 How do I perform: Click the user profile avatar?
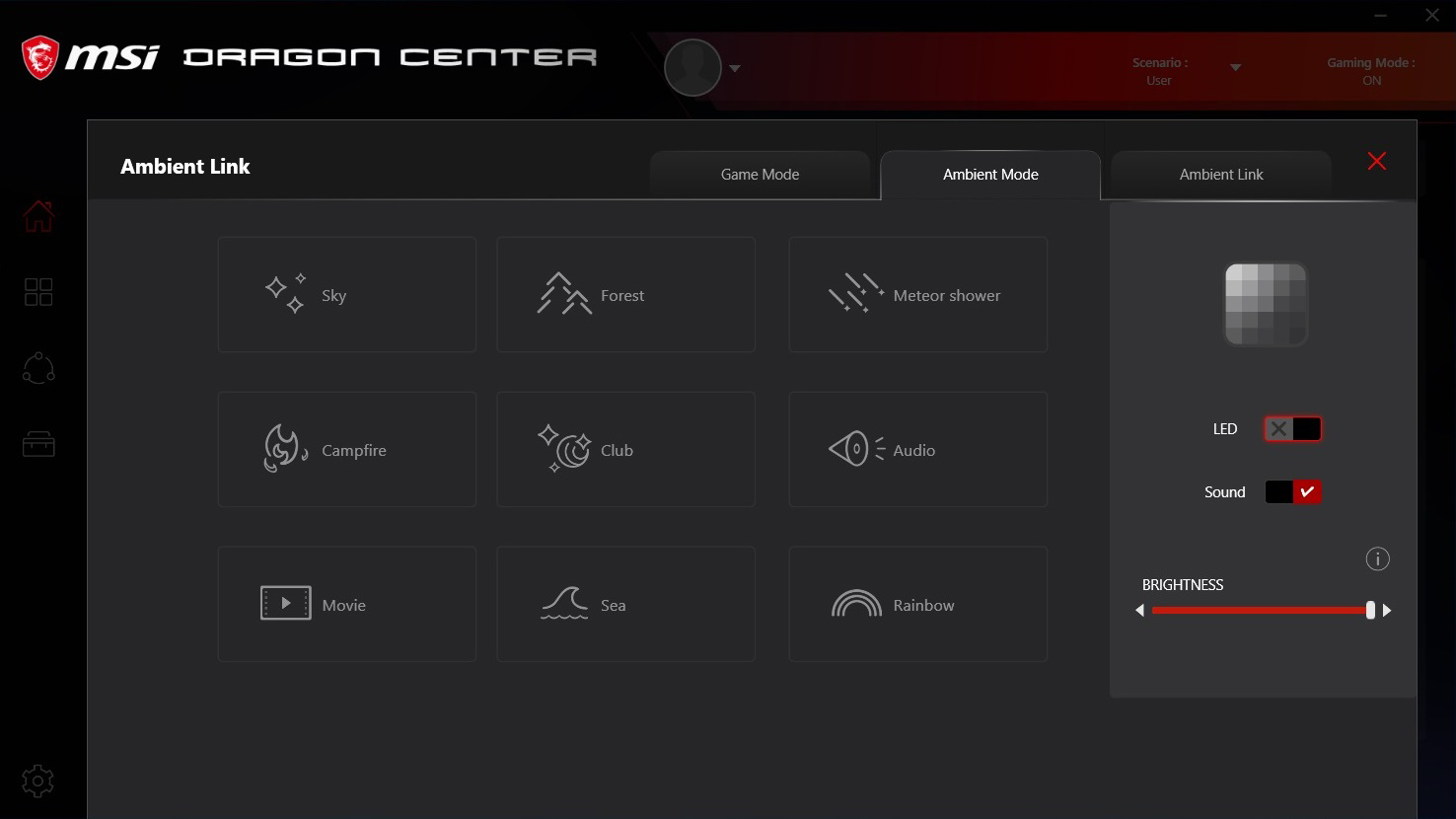(x=692, y=68)
